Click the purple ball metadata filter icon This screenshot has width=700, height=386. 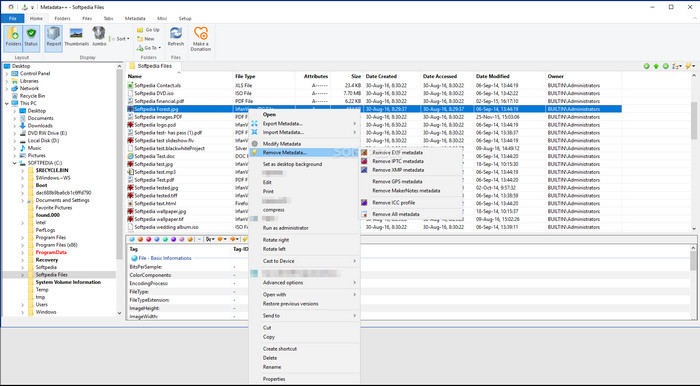click(x=174, y=240)
